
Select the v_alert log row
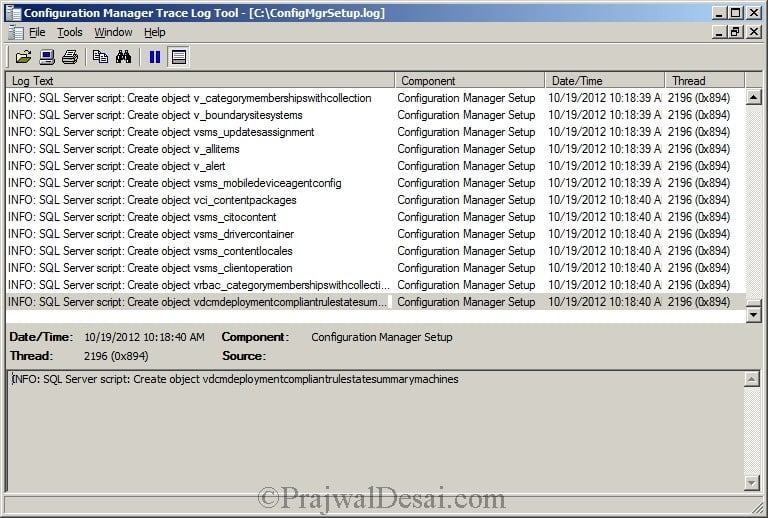pos(376,166)
